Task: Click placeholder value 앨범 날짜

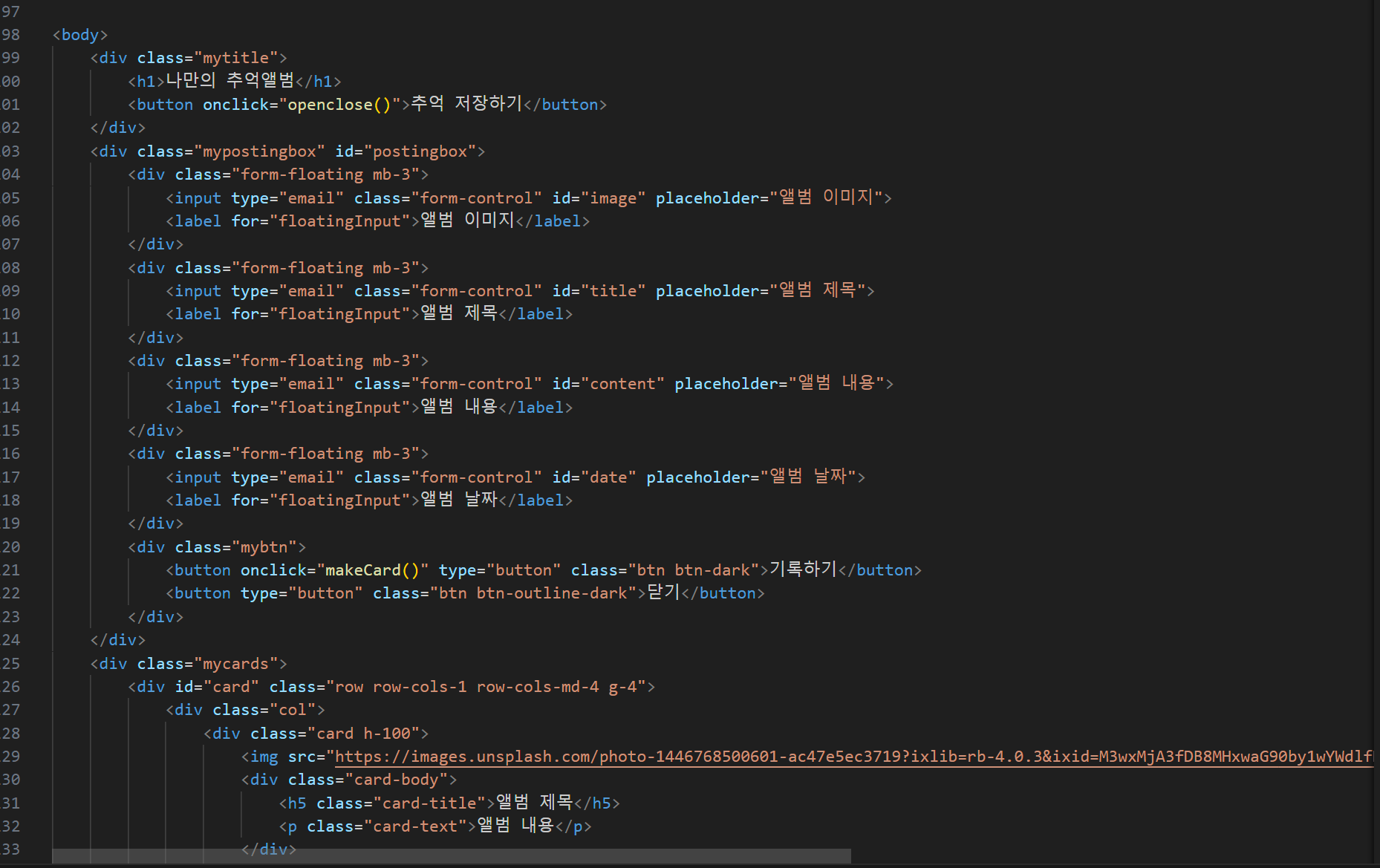Action: click(808, 477)
